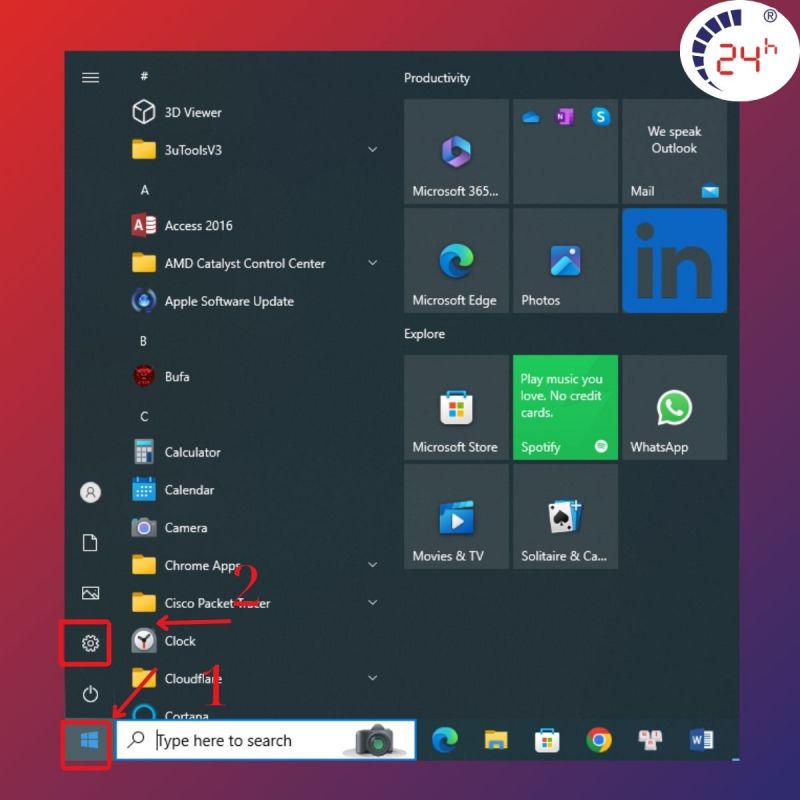
Task: Open the Microsoft 365 tile
Action: pos(456,152)
